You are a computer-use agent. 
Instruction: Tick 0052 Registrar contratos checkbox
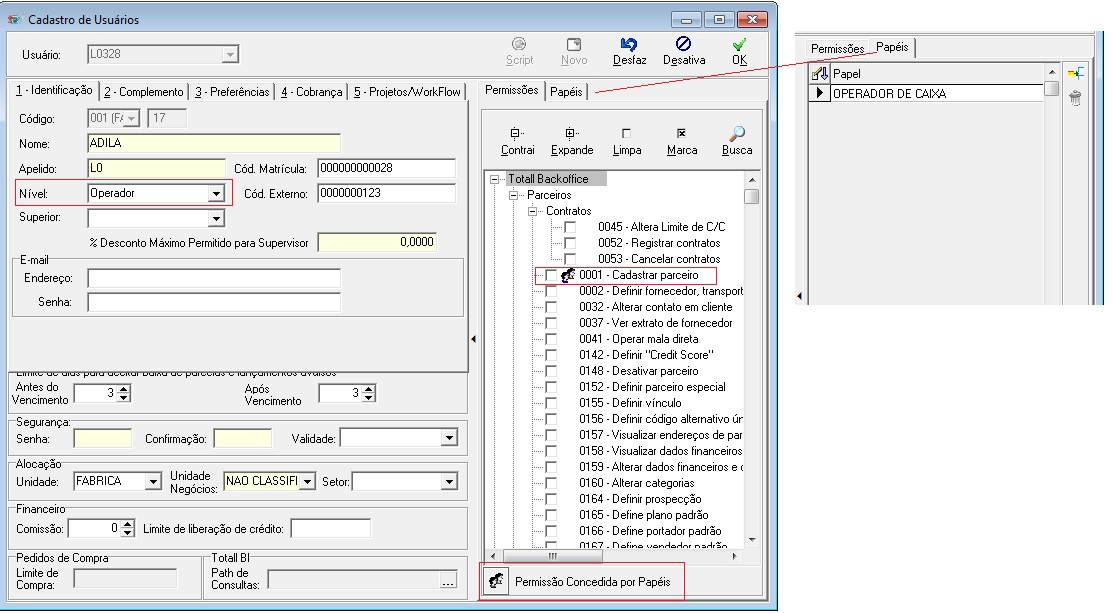[570, 243]
